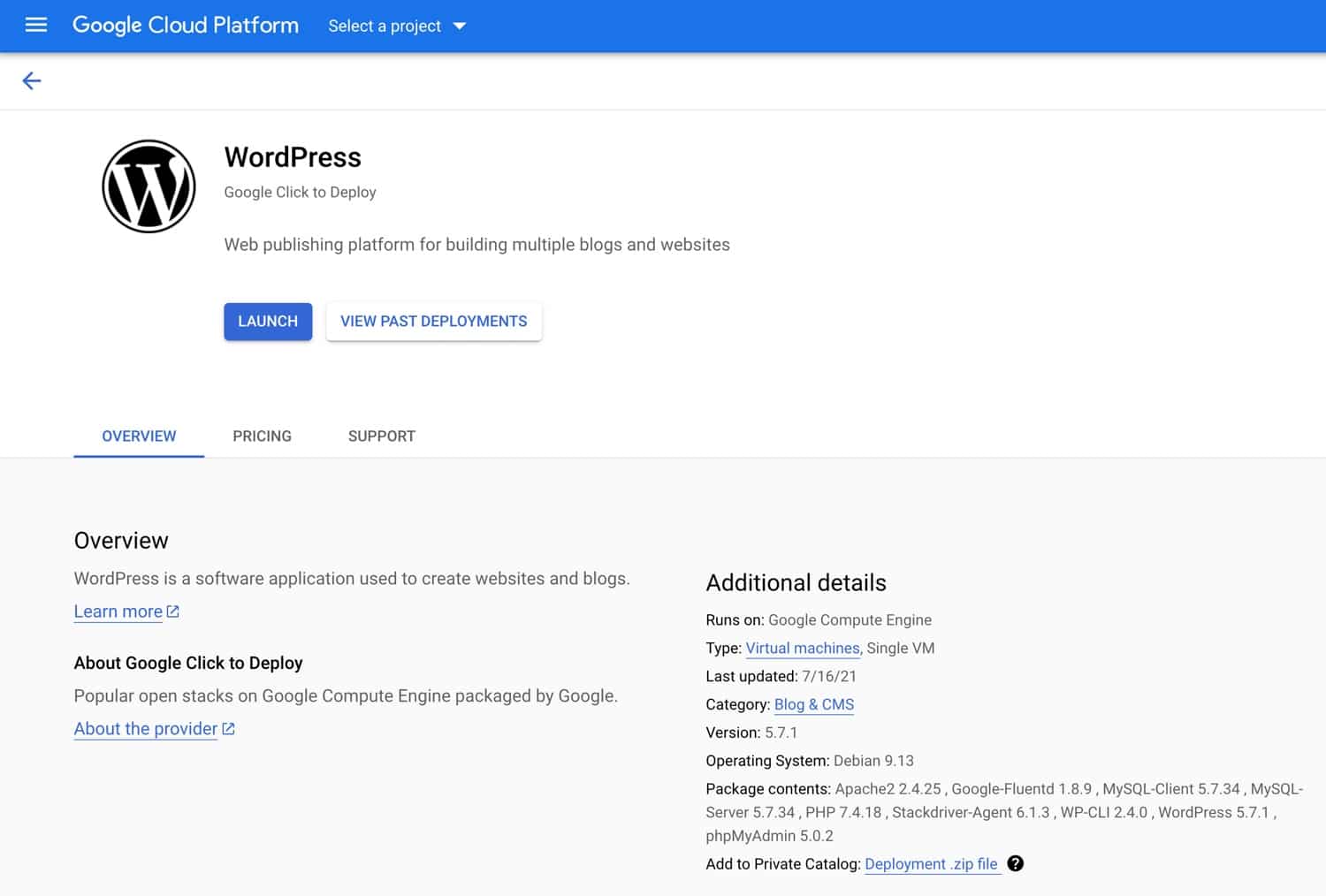Click View Past Deployments
Screen dimensions: 1326x896
pyautogui.click(x=433, y=321)
